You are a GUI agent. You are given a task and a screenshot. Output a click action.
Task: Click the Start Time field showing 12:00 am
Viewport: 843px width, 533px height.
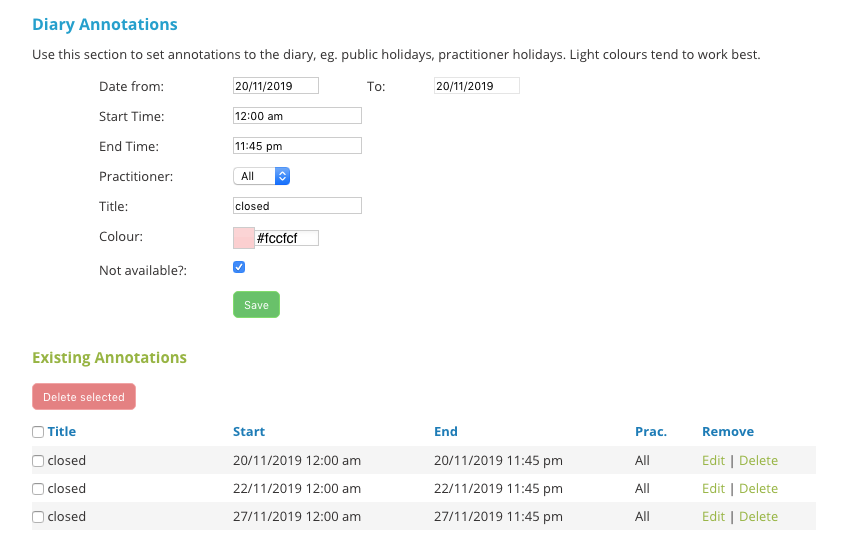click(x=297, y=116)
